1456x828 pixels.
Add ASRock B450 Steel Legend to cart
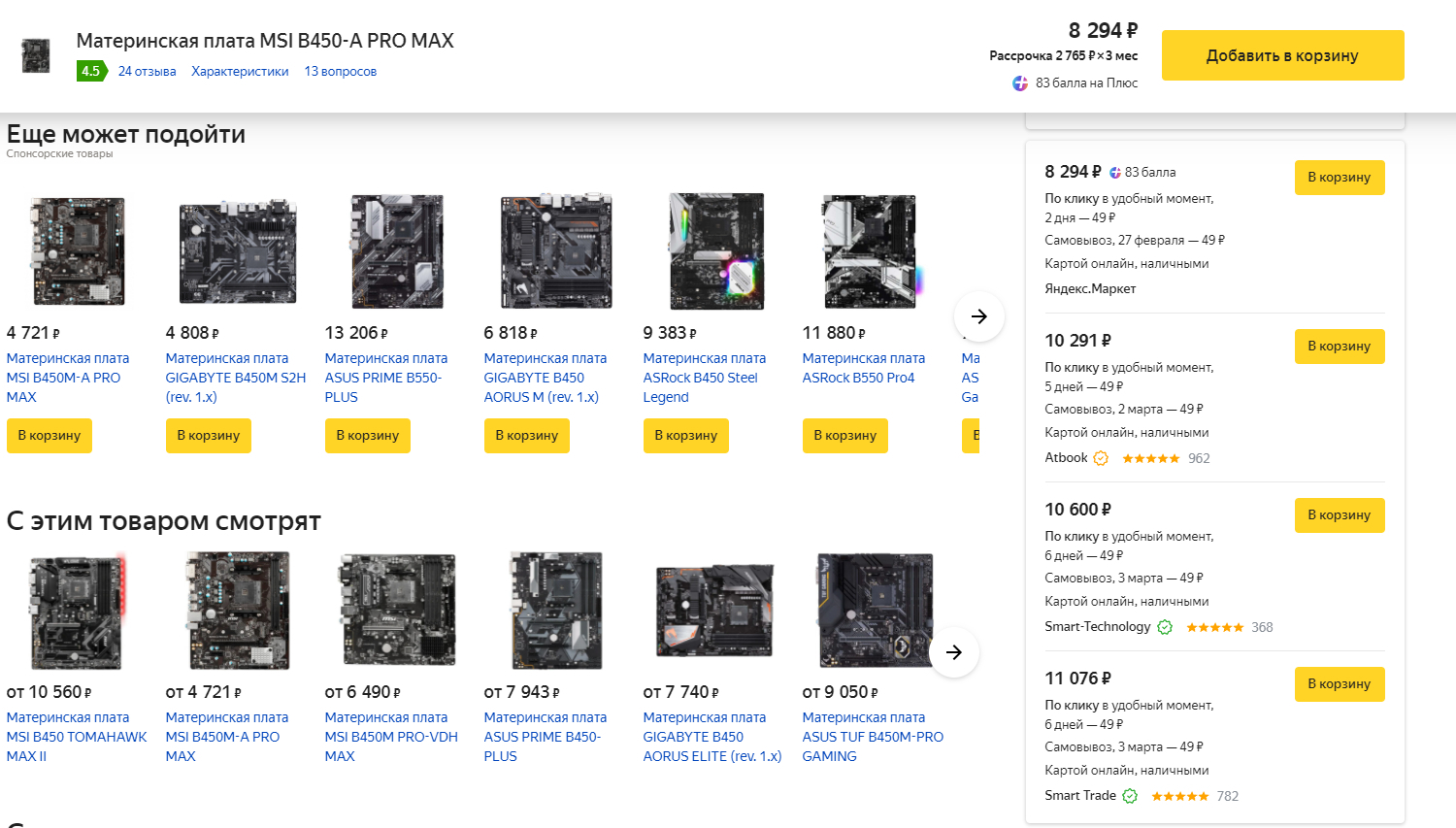pyautogui.click(x=686, y=436)
